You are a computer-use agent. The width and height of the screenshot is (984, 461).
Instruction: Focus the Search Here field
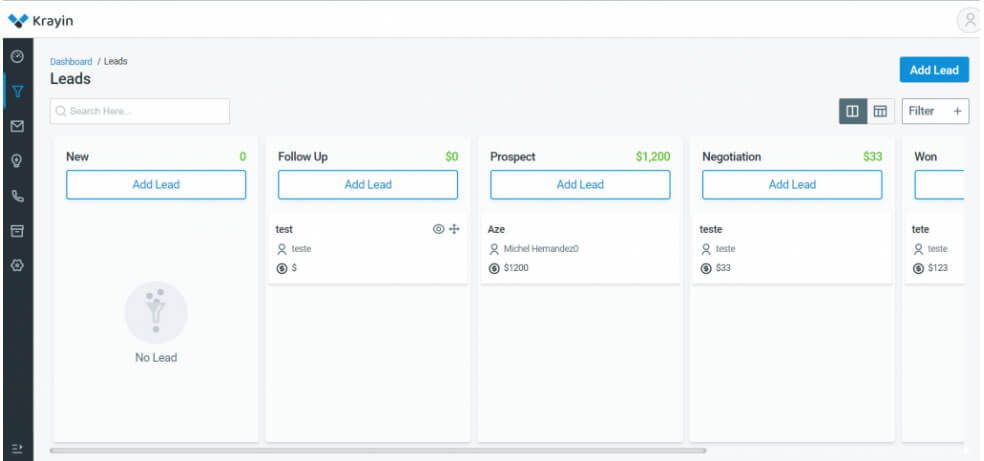[x=140, y=111]
